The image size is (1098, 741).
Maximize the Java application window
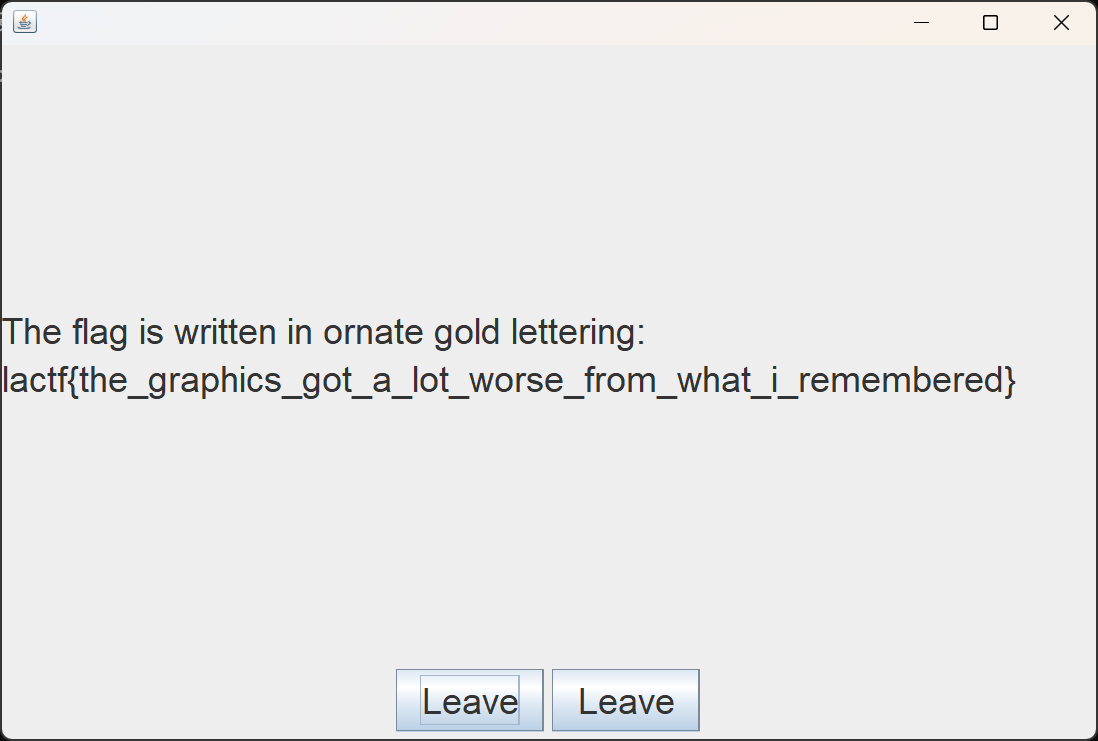(990, 22)
